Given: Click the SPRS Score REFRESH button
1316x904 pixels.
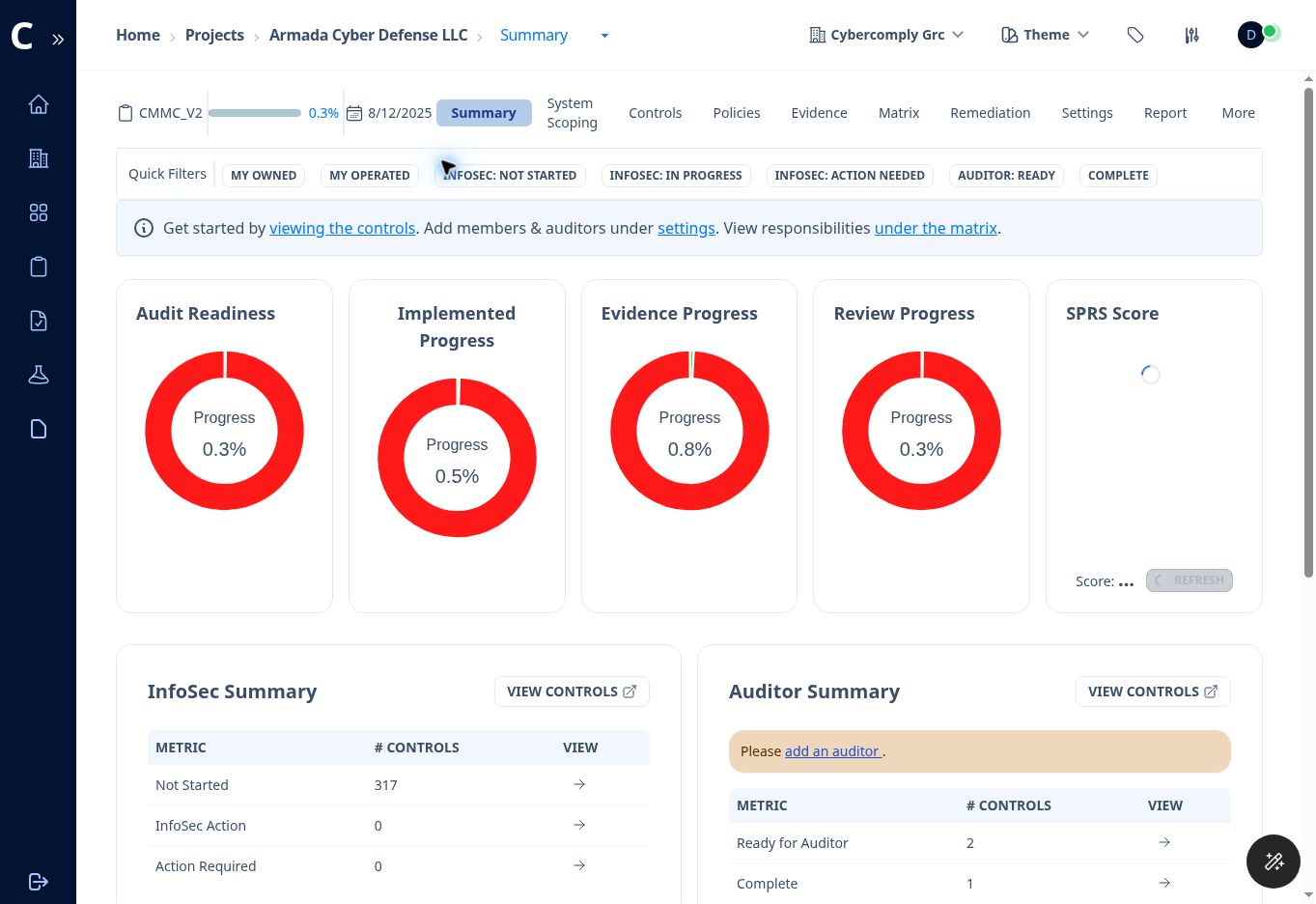Looking at the screenshot, I should pyautogui.click(x=1190, y=580).
